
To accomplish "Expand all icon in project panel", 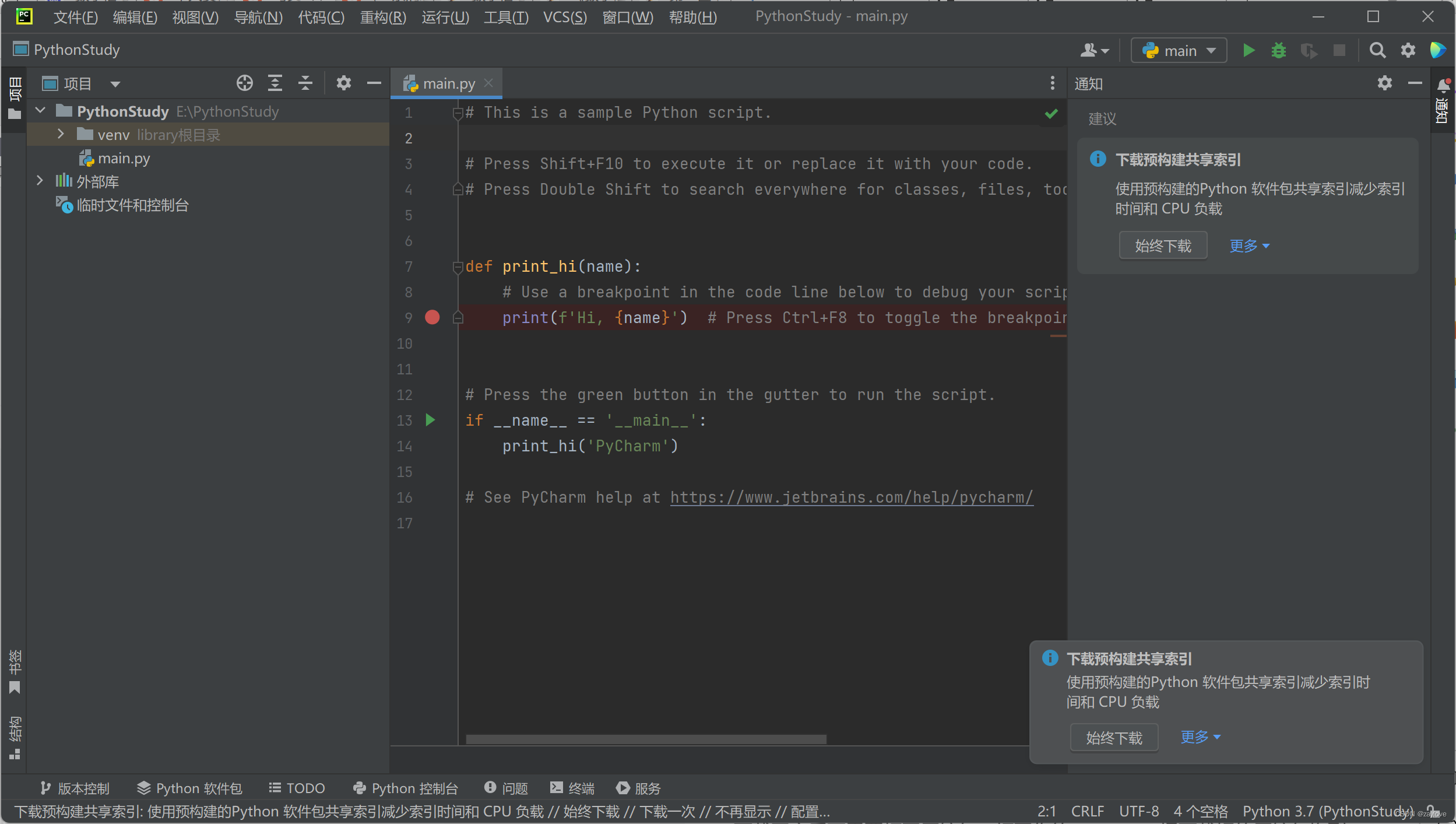I will pyautogui.click(x=275, y=83).
